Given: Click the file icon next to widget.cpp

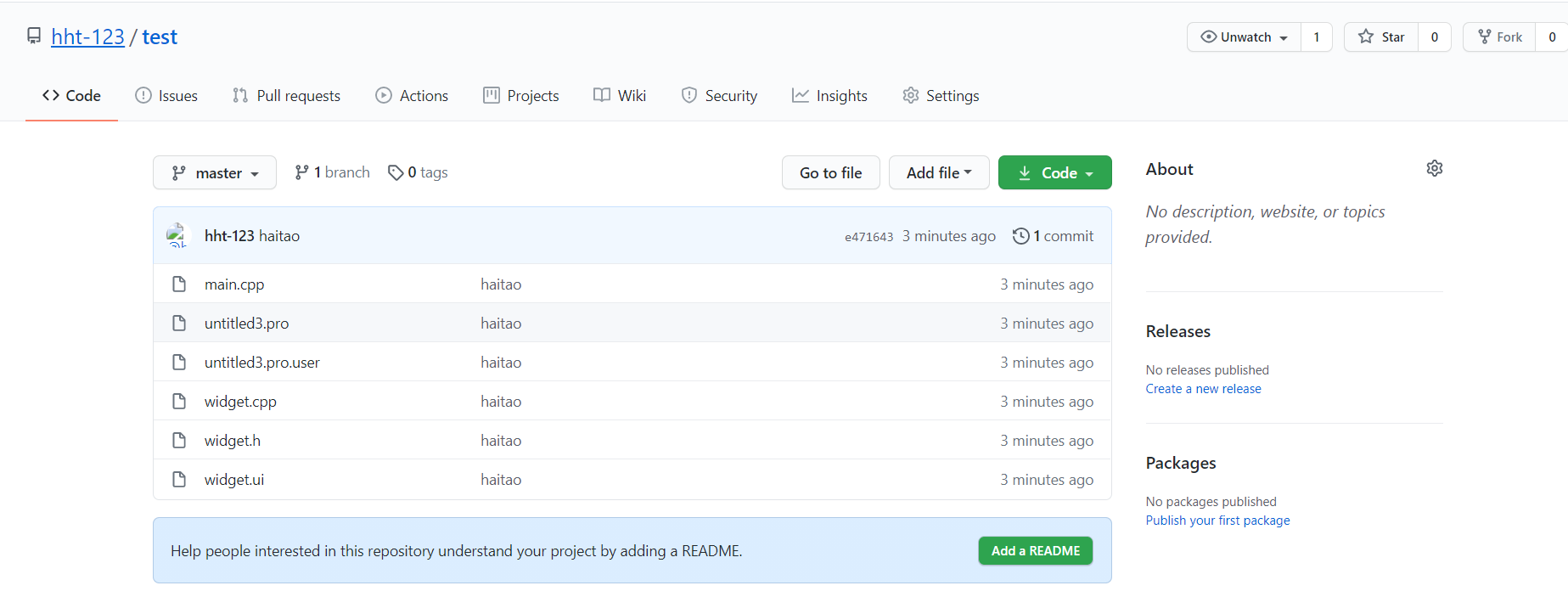Looking at the screenshot, I should point(179,401).
